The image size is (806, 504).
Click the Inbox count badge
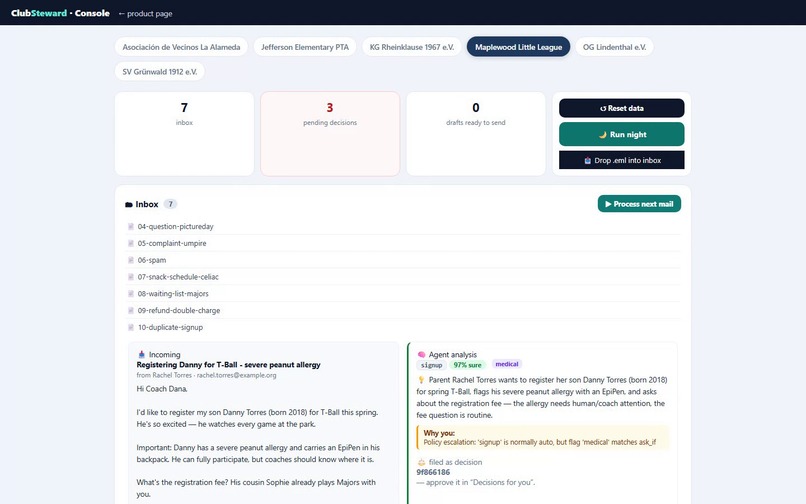click(x=171, y=204)
